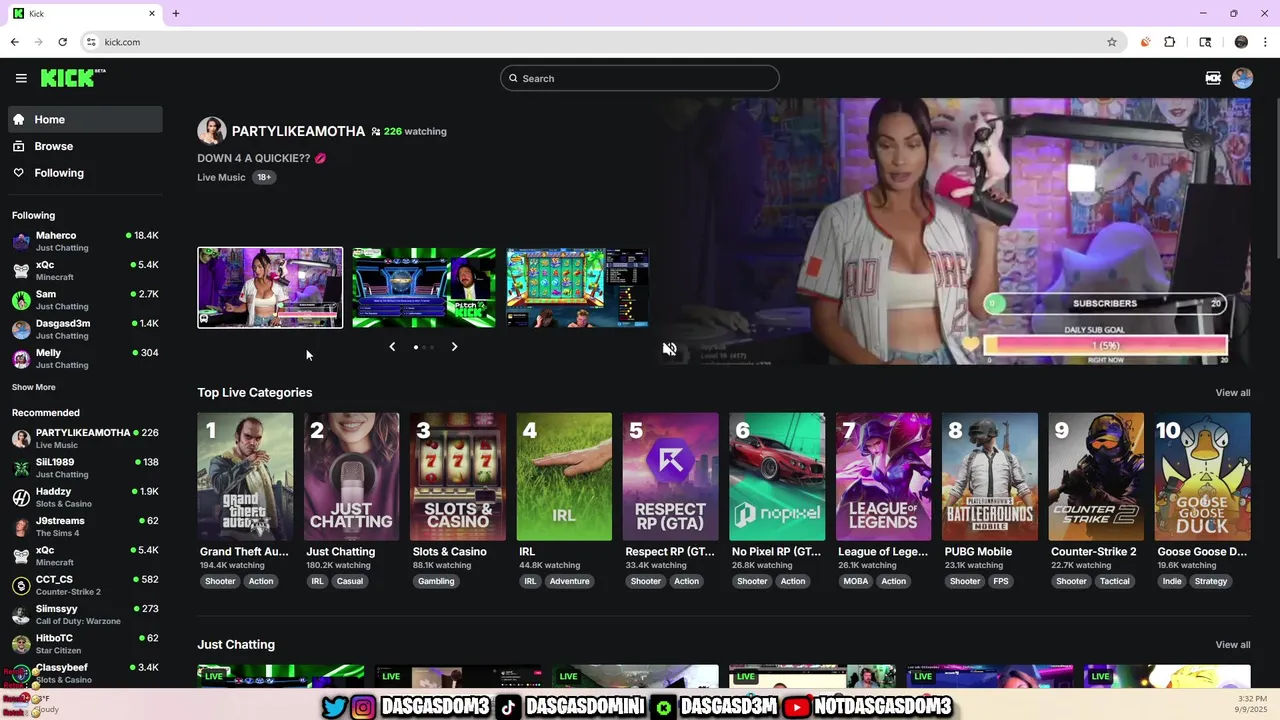Open Chrome three-dot menu
Image resolution: width=1280 pixels, height=720 pixels.
(x=1265, y=42)
